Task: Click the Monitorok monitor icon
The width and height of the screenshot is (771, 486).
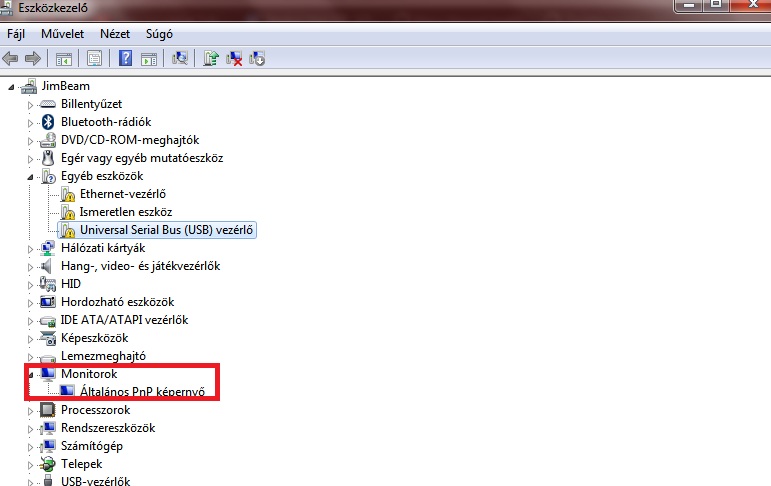Action: (48, 374)
